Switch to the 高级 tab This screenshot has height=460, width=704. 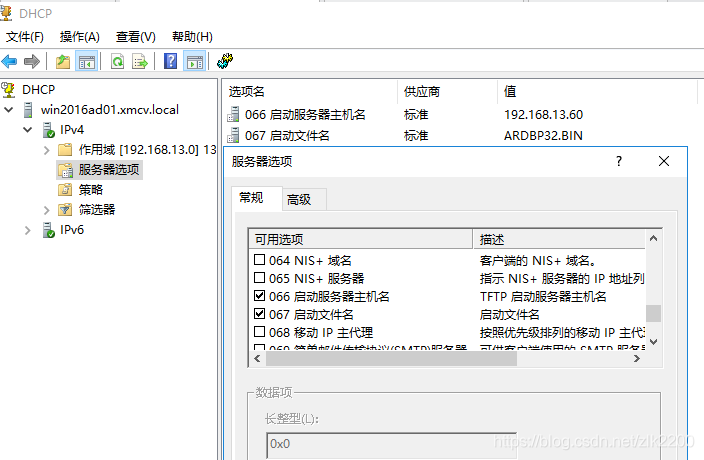[304, 200]
